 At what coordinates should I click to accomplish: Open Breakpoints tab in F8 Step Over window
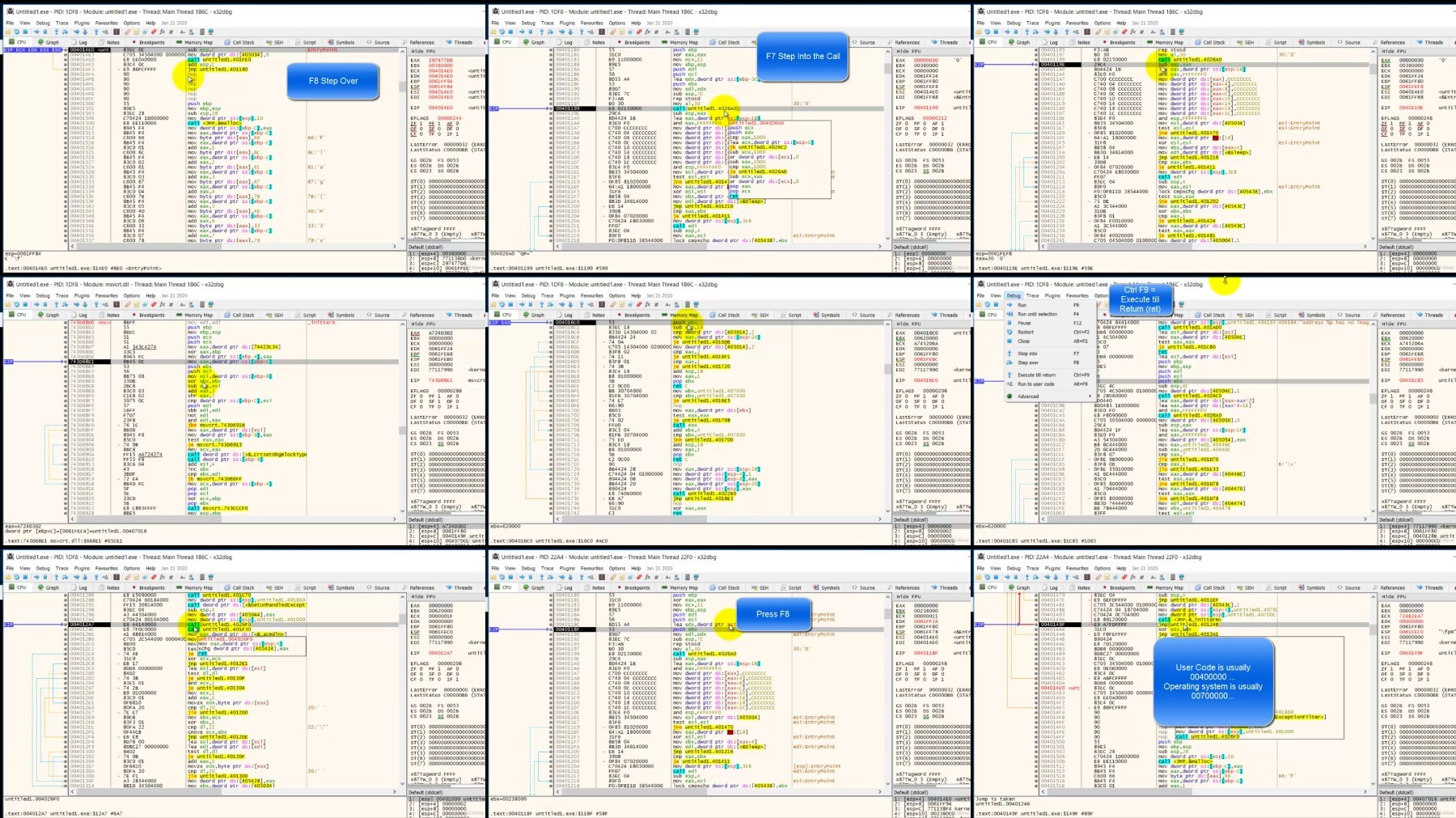coord(147,42)
